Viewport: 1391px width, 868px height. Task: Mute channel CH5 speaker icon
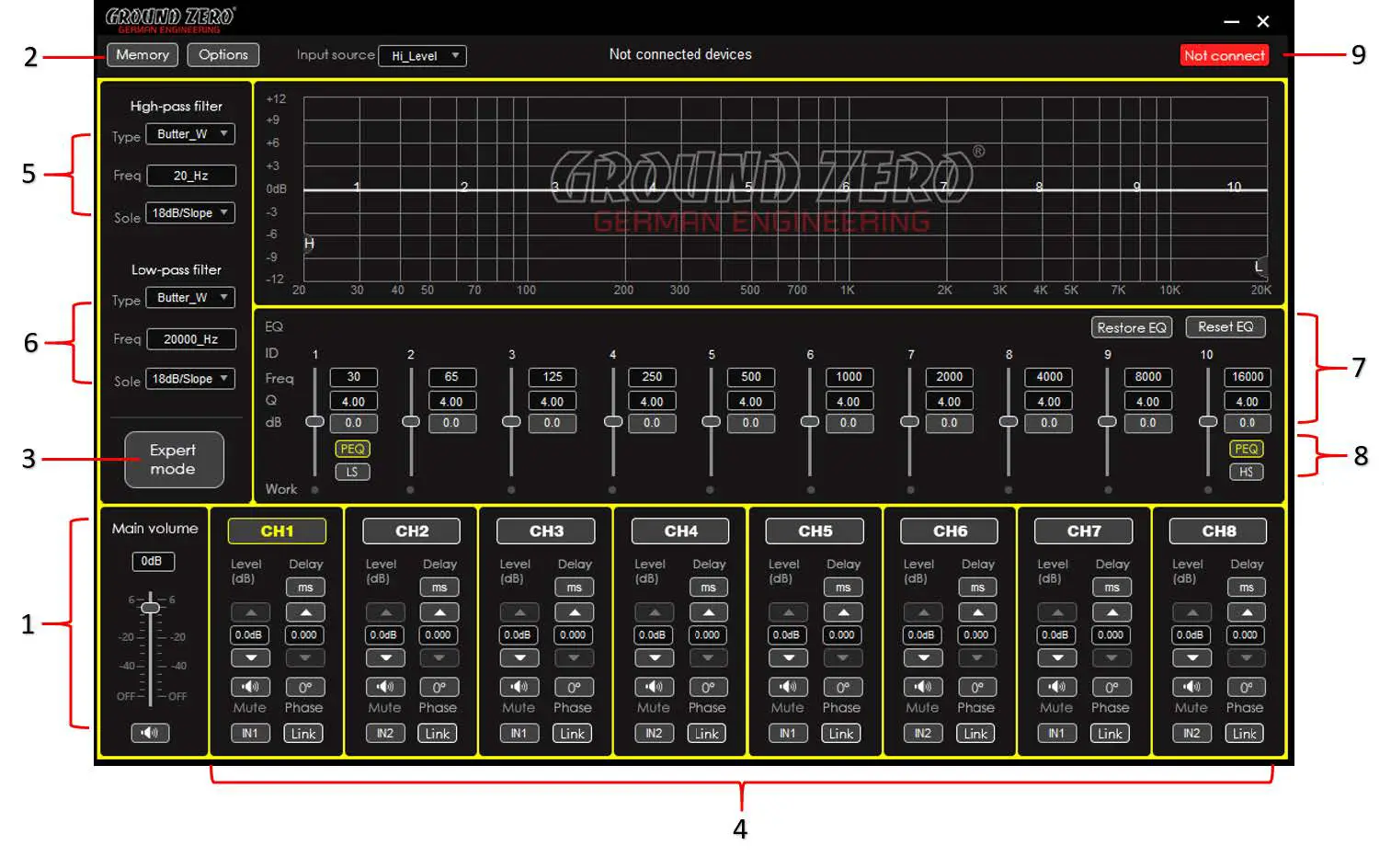788,687
